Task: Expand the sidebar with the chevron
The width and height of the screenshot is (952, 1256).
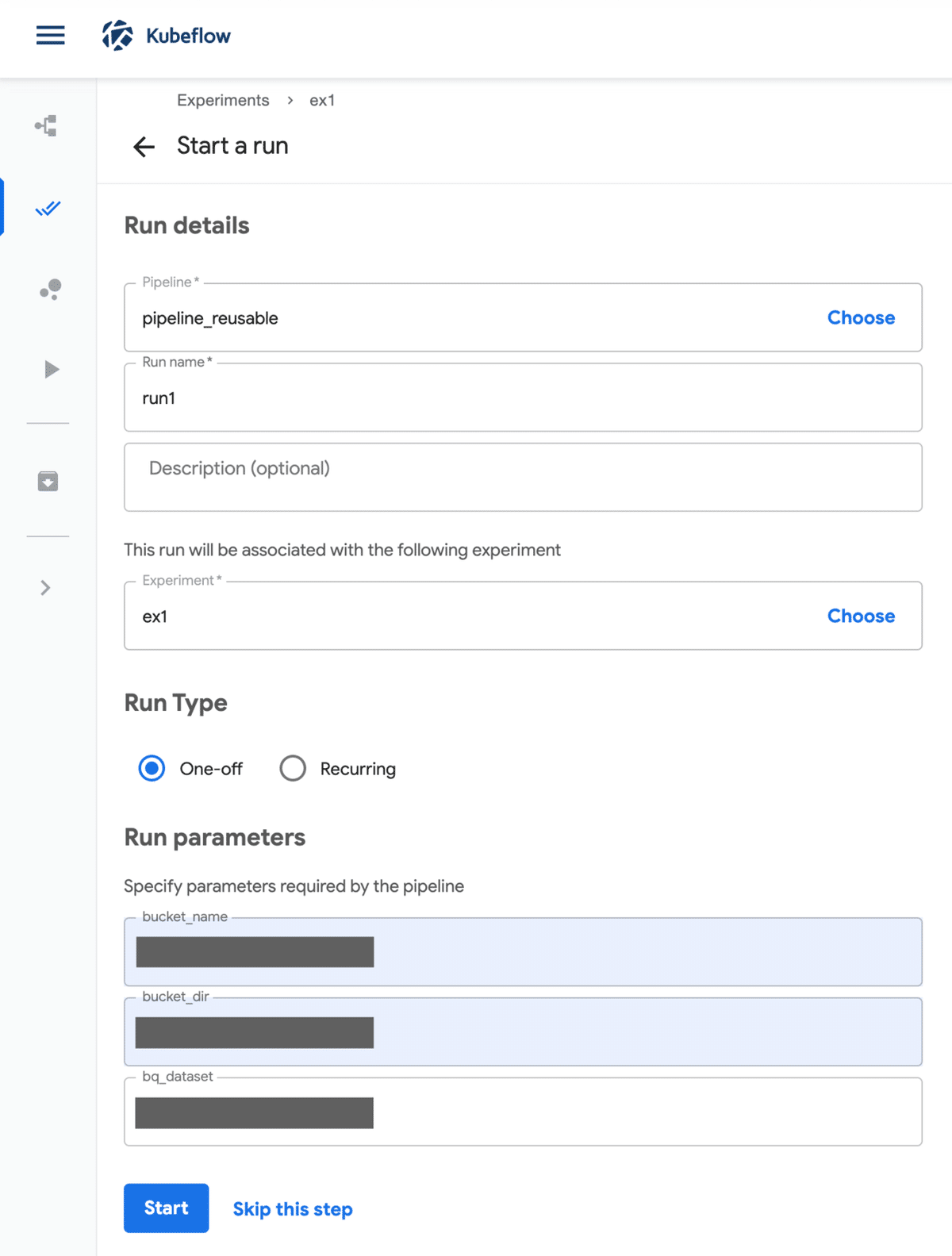Action: pos(45,588)
